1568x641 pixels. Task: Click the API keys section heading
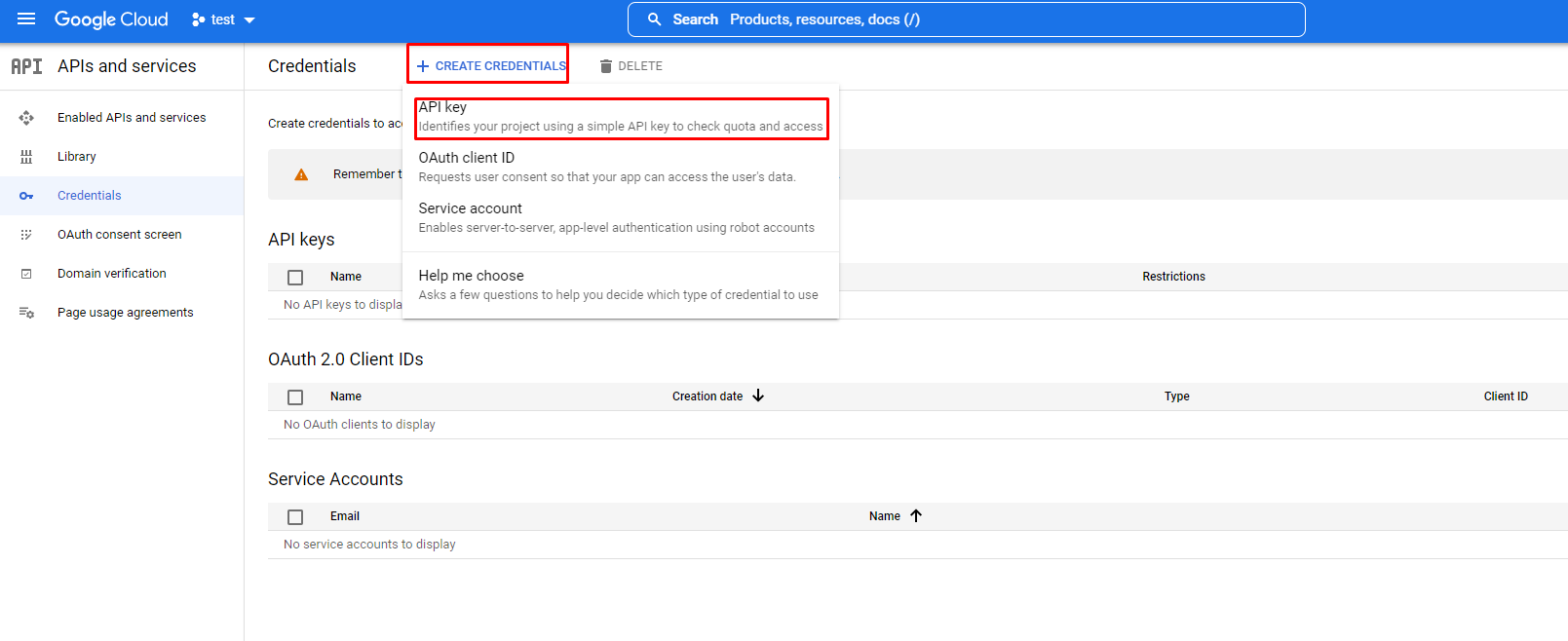(x=301, y=240)
